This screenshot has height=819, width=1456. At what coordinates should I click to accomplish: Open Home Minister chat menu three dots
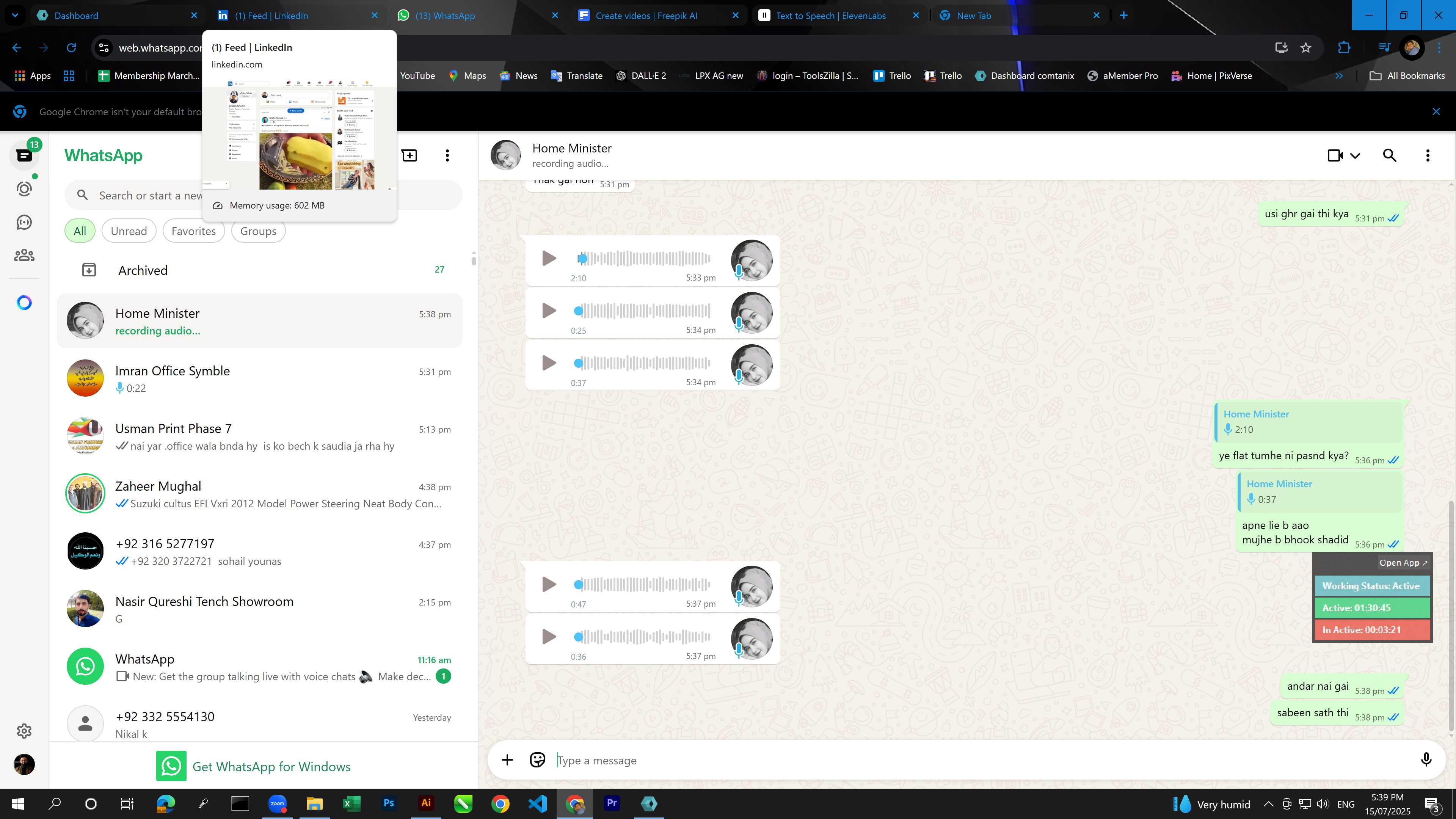click(1428, 155)
